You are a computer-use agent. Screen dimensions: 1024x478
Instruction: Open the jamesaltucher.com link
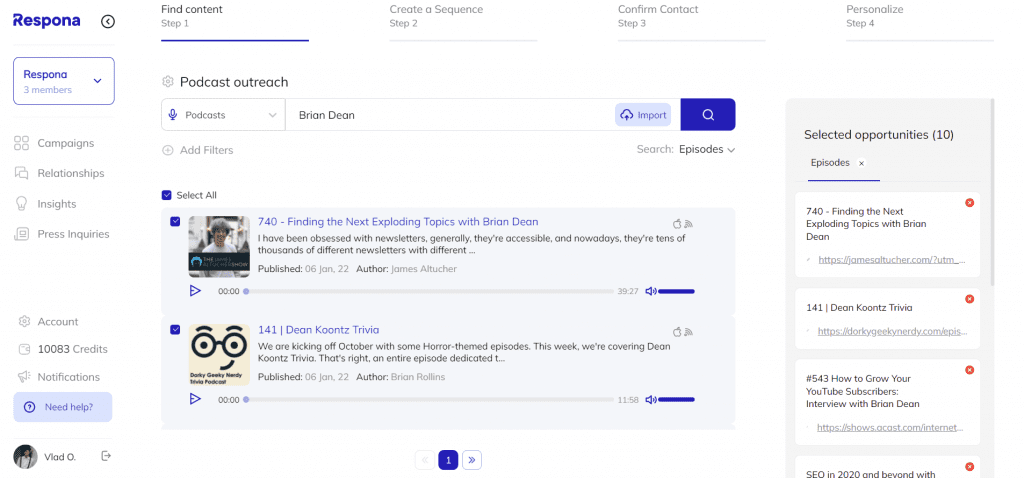point(892,259)
